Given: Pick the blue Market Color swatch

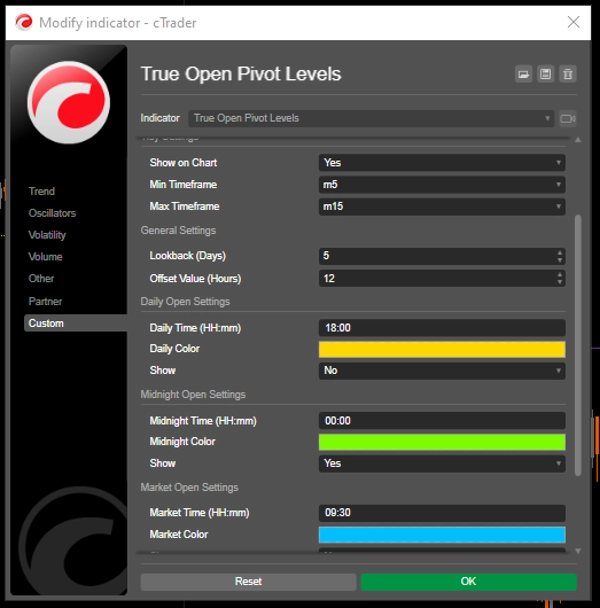Looking at the screenshot, I should tap(442, 535).
